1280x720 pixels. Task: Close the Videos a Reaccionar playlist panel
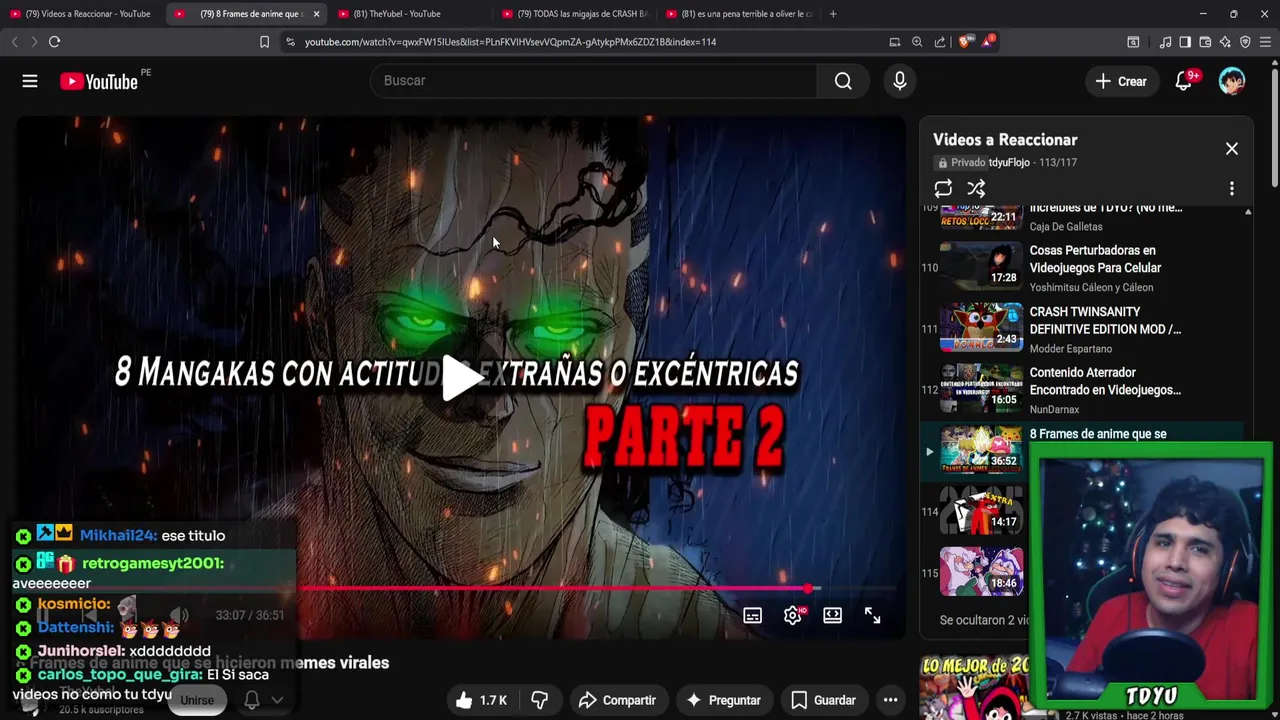click(x=1232, y=148)
